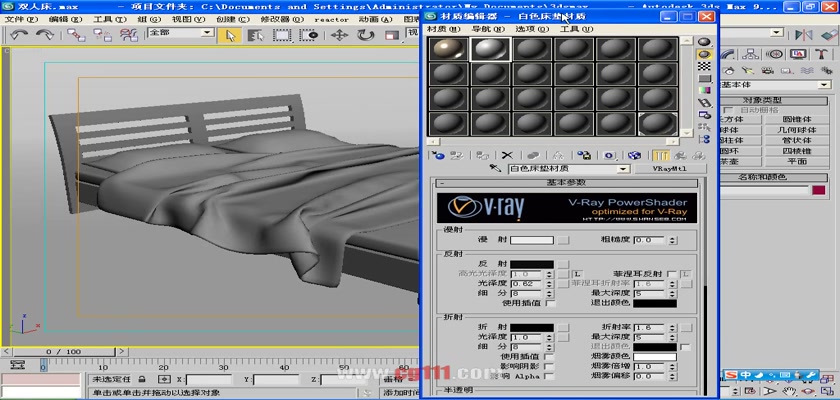Toggle the checkered Background icon
This screenshot has width=840, height=400.
pos(704,66)
